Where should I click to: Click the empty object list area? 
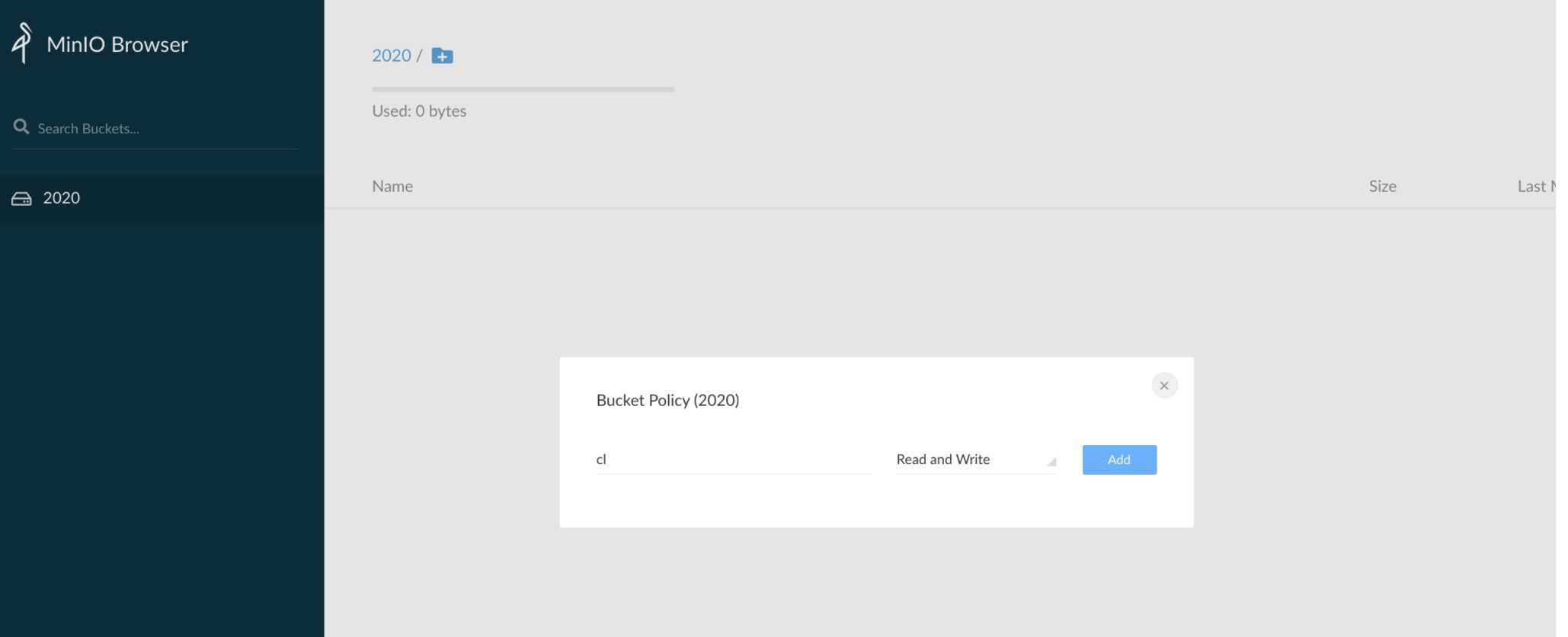point(940,282)
